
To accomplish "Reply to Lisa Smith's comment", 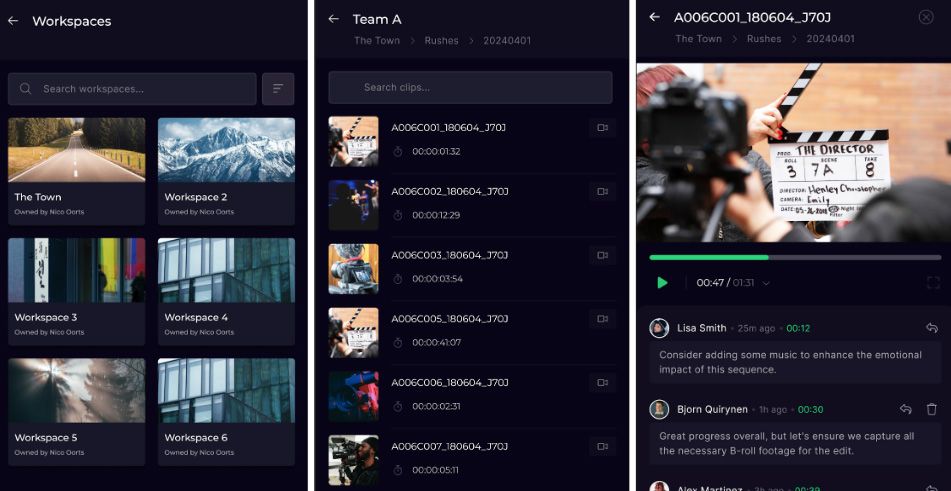I will point(932,328).
